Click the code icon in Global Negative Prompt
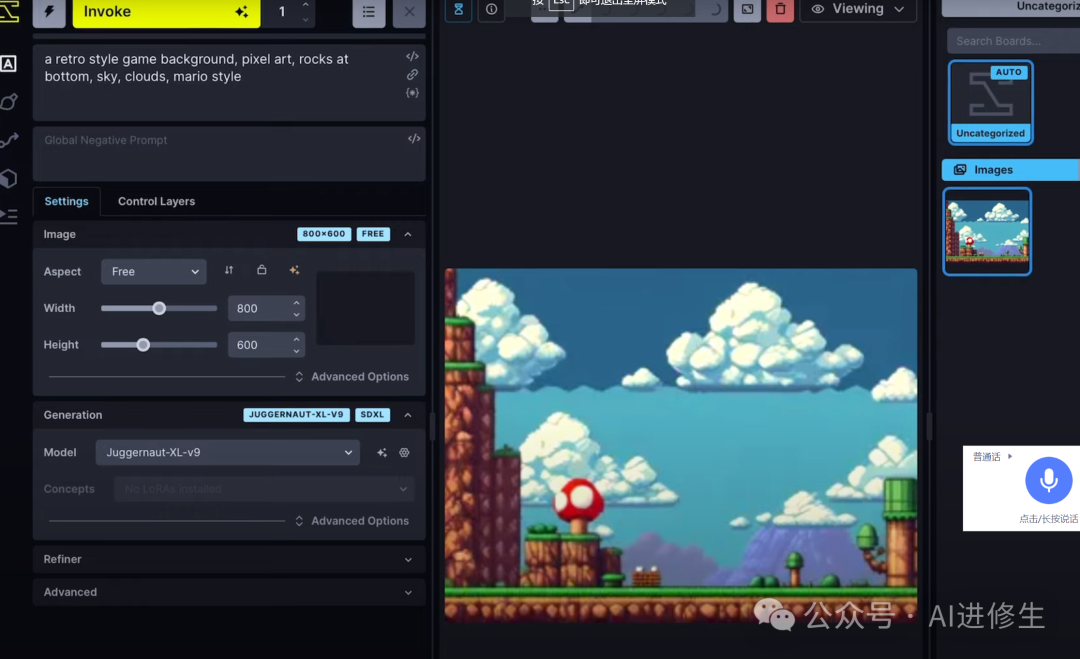This screenshot has width=1080, height=659. (413, 138)
